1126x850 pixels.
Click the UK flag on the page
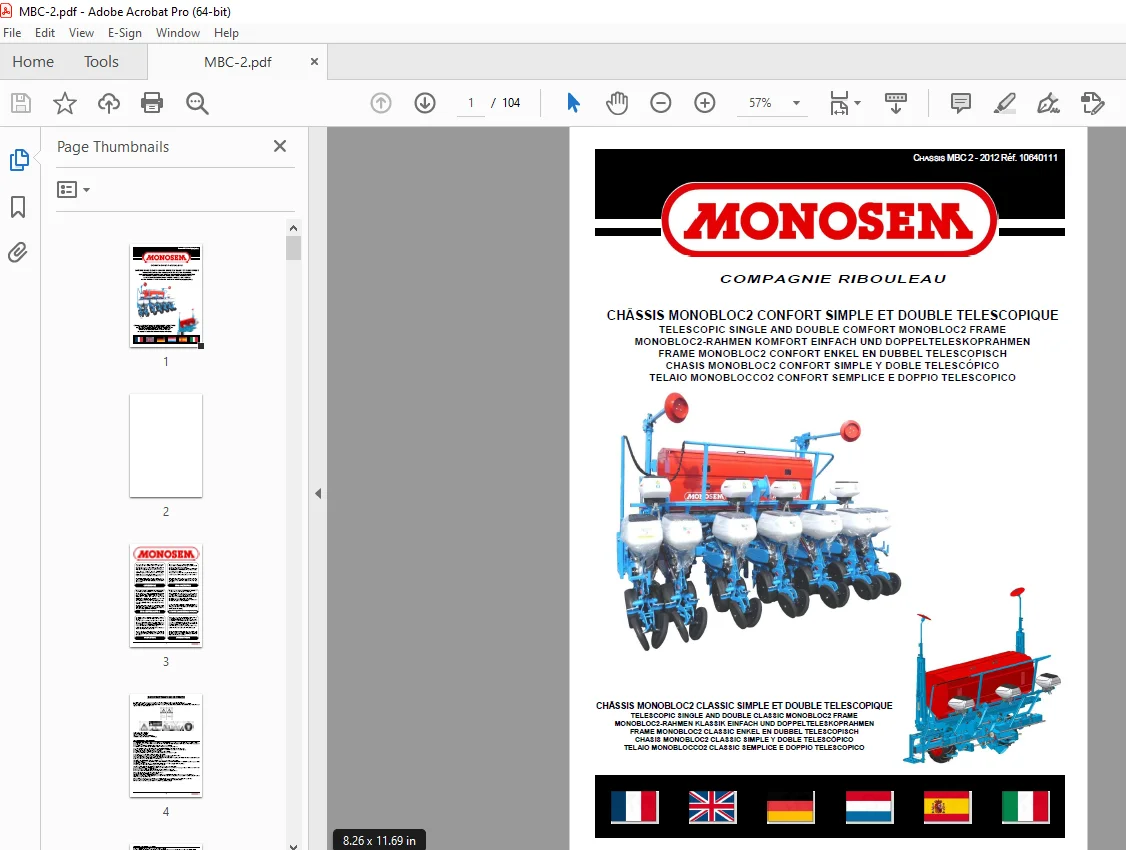point(712,807)
